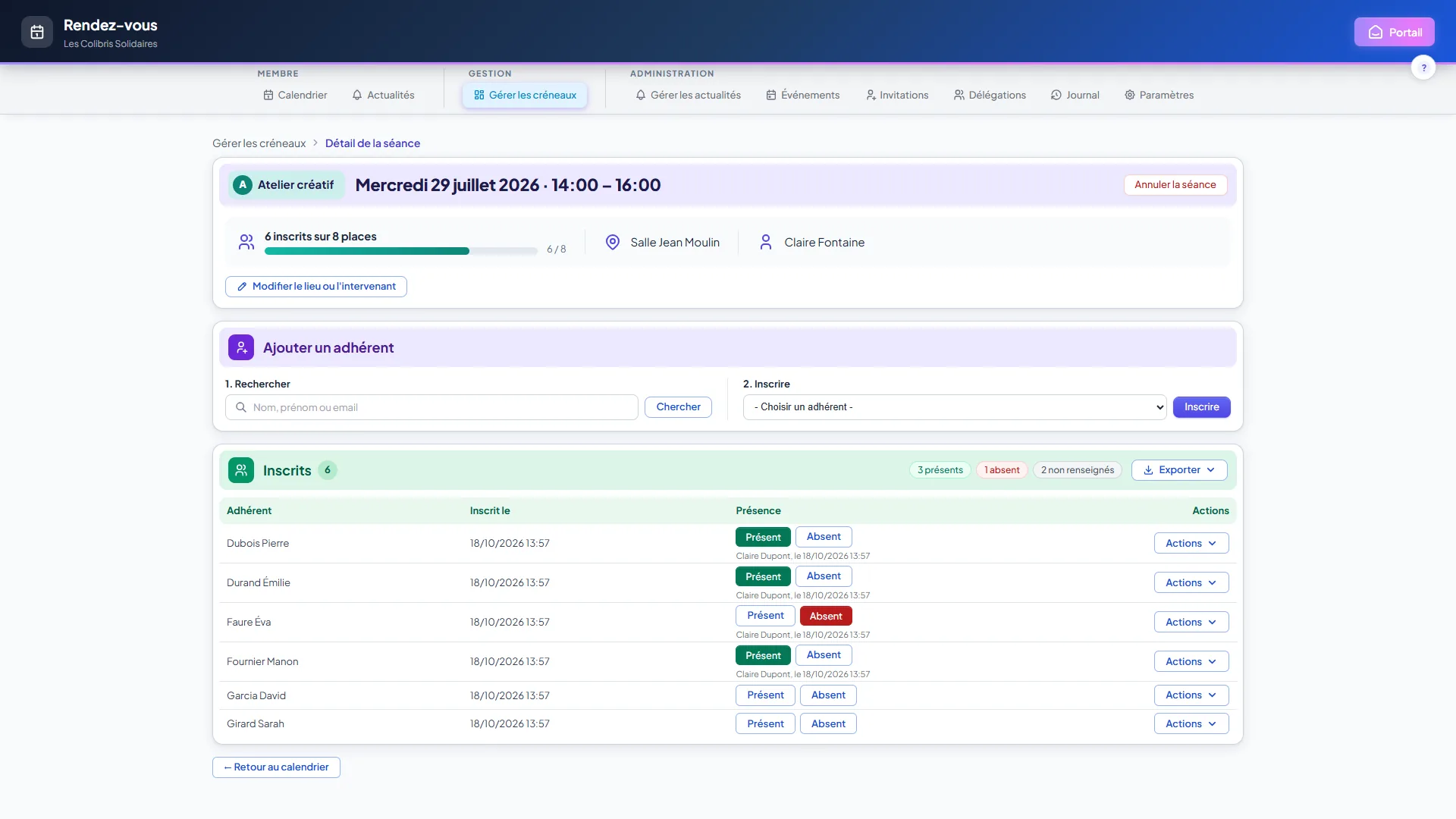This screenshot has width=1456, height=819.
Task: Click the Rendez-vous calendar logo icon
Action: click(37, 32)
